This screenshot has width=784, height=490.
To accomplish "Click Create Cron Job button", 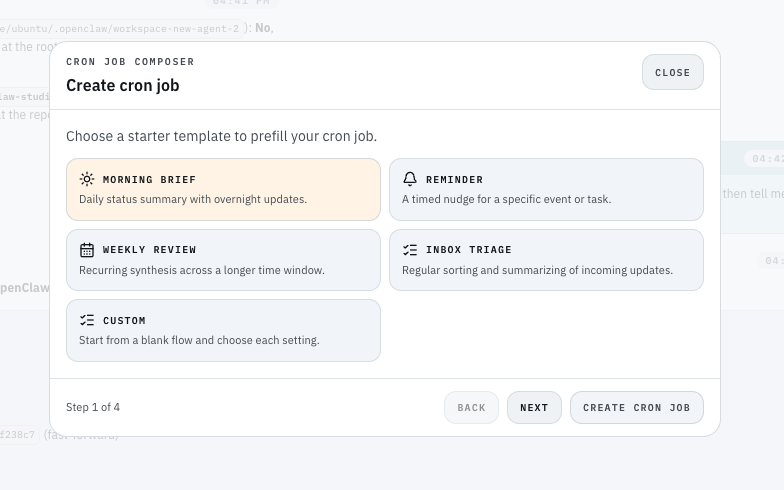I will (x=636, y=408).
